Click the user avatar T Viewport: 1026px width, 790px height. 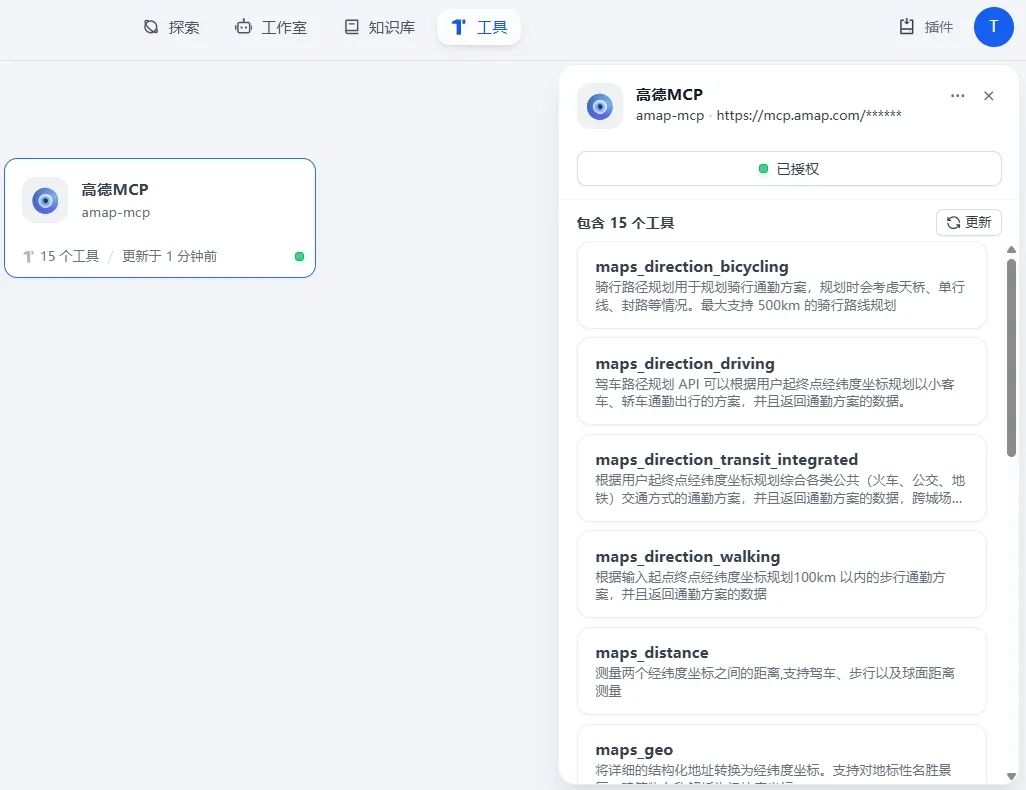993,27
